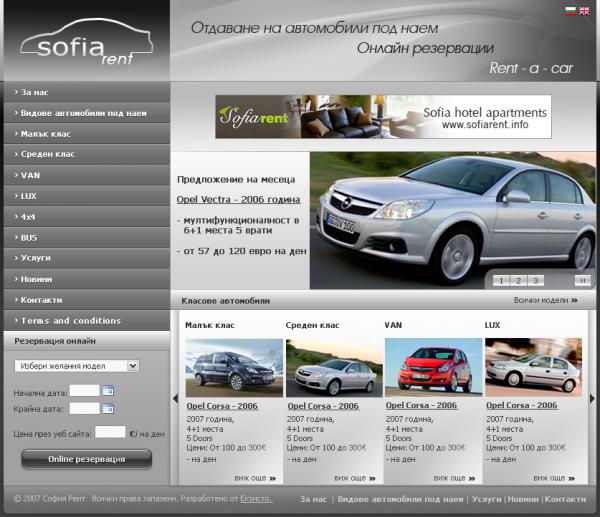Open calendar icon next to Начална дата

pyautogui.click(x=108, y=391)
